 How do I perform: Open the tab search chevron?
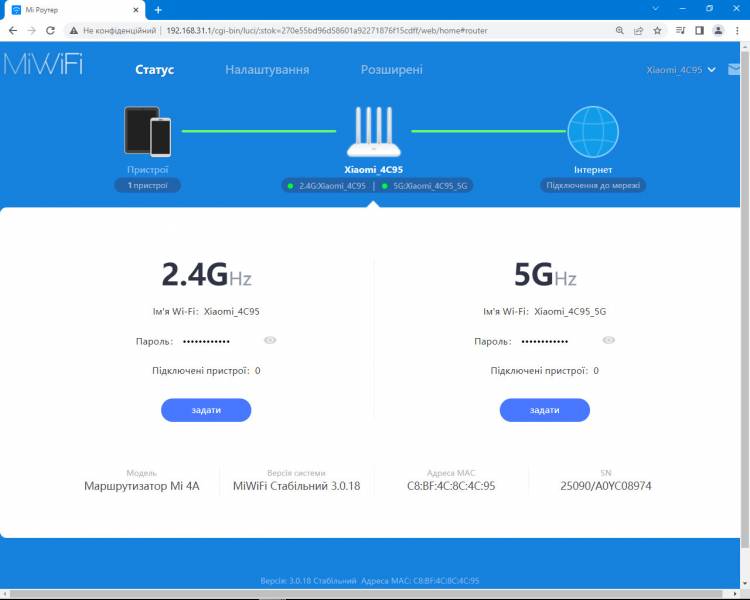(x=655, y=9)
